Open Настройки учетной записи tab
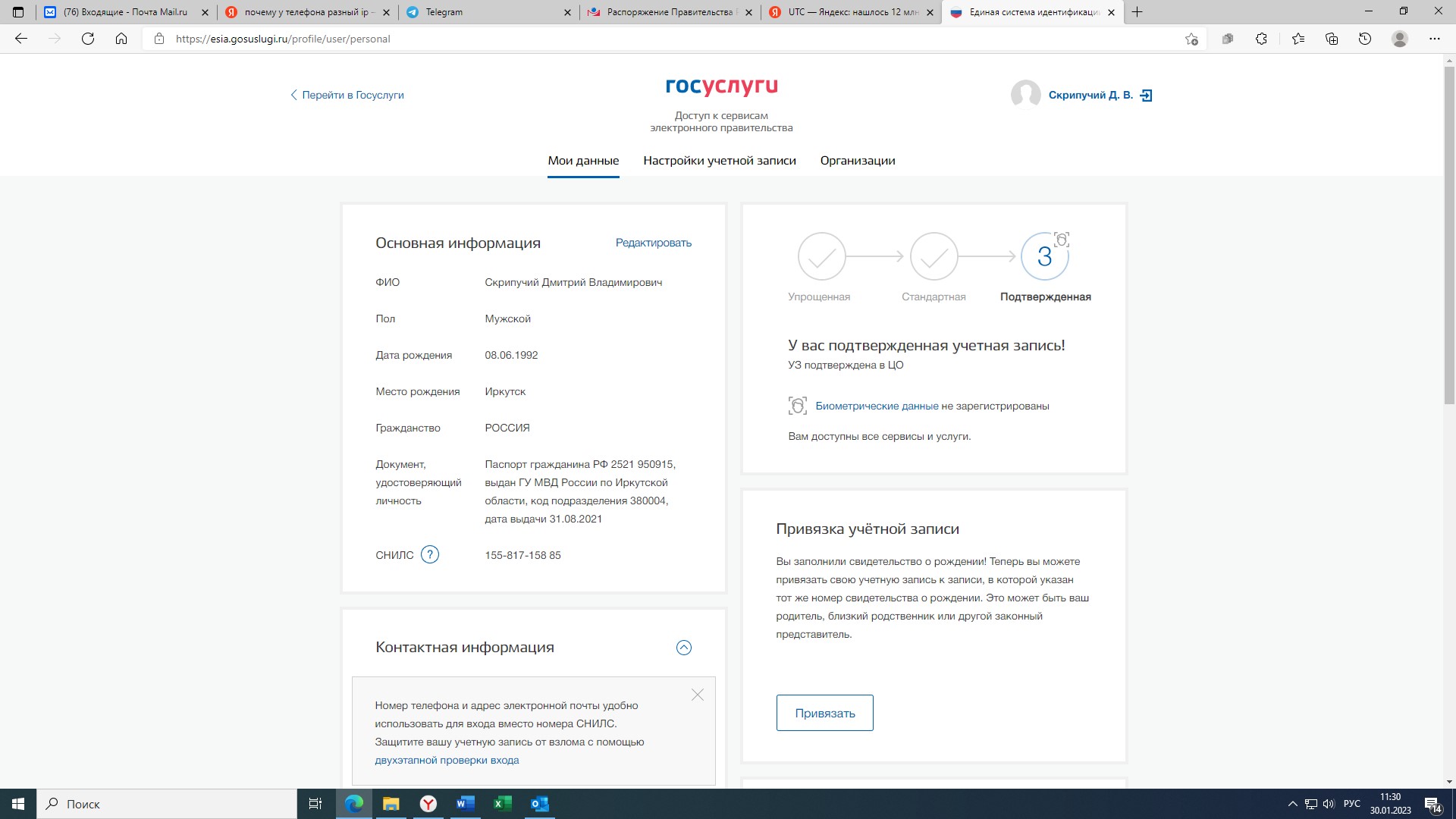Viewport: 1456px width, 819px height. click(720, 161)
